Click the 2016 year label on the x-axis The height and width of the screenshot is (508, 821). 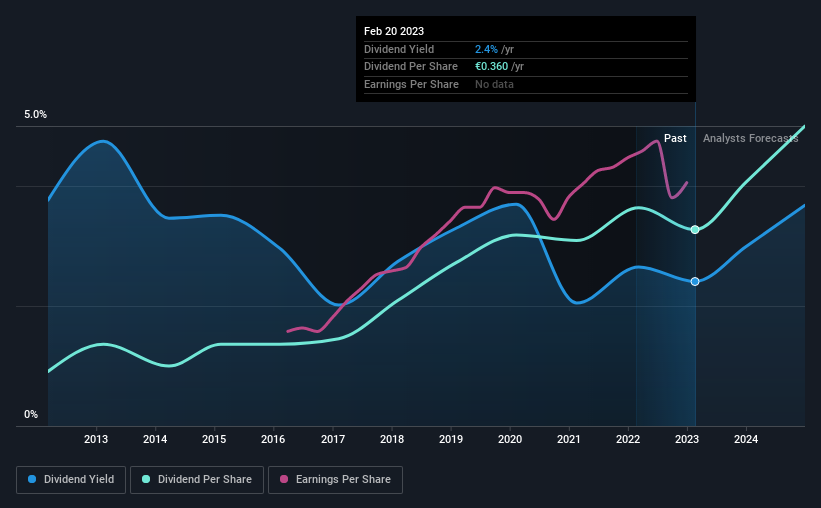pyautogui.click(x=274, y=439)
